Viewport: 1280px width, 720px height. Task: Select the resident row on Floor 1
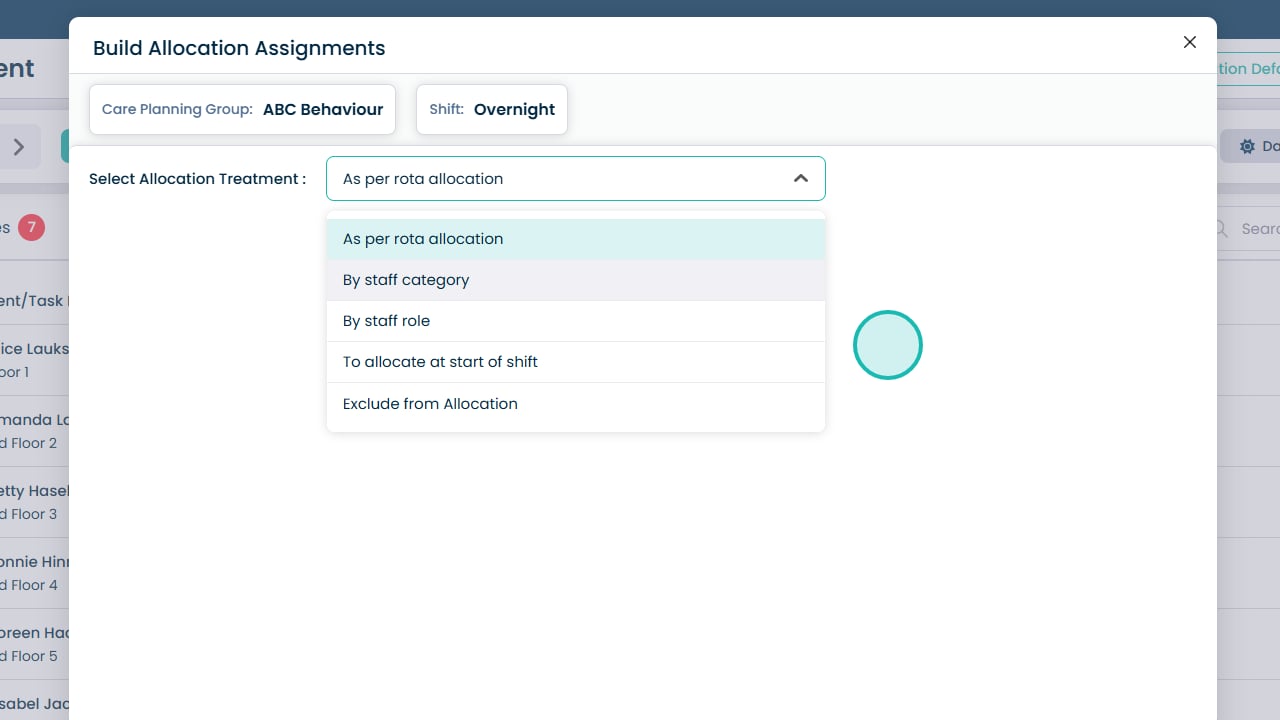point(34,360)
